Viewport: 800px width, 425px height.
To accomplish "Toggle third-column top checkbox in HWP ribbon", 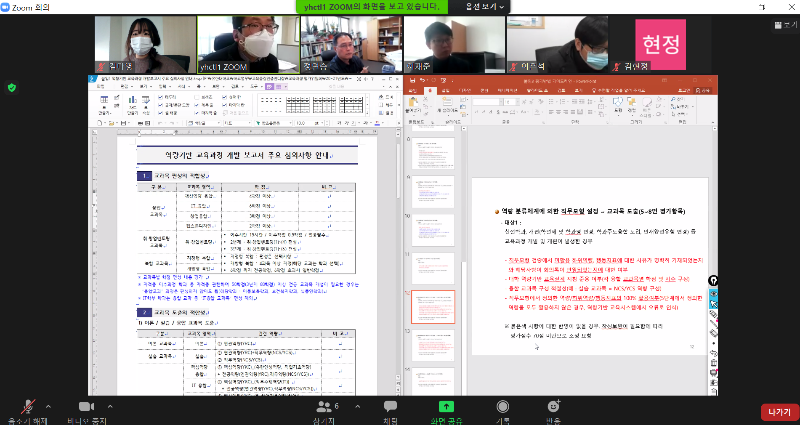I will [x=224, y=97].
